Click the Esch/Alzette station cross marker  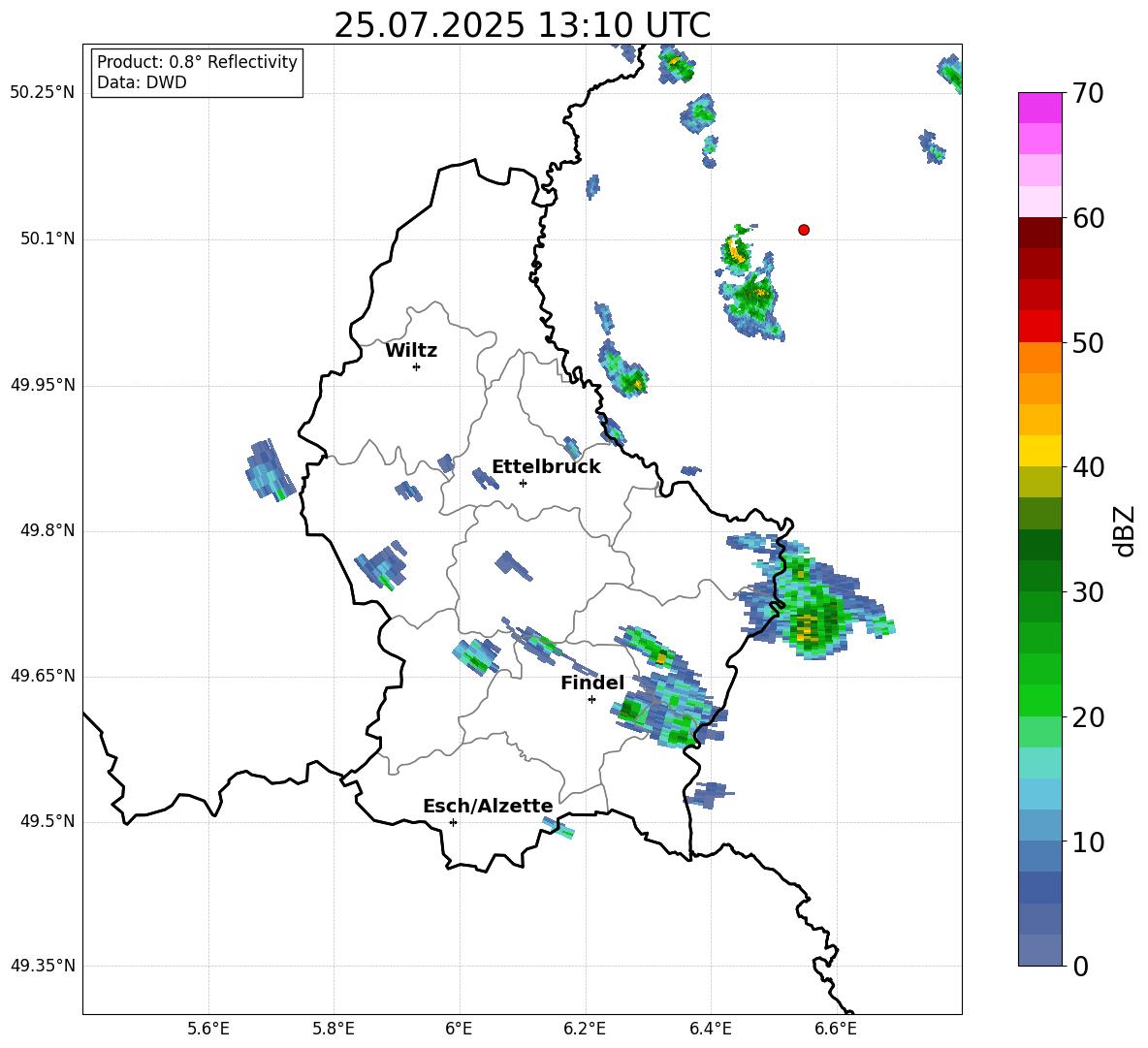click(x=453, y=822)
